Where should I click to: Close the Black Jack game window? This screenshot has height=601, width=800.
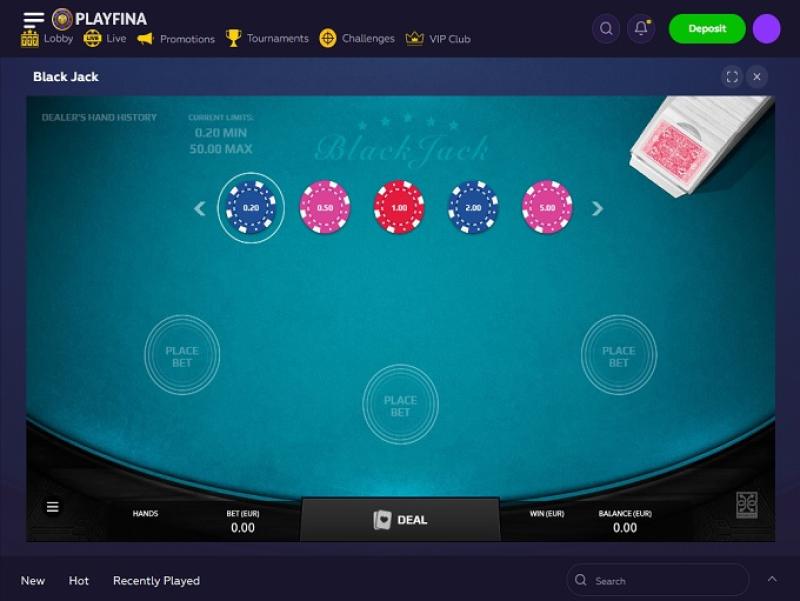click(757, 77)
